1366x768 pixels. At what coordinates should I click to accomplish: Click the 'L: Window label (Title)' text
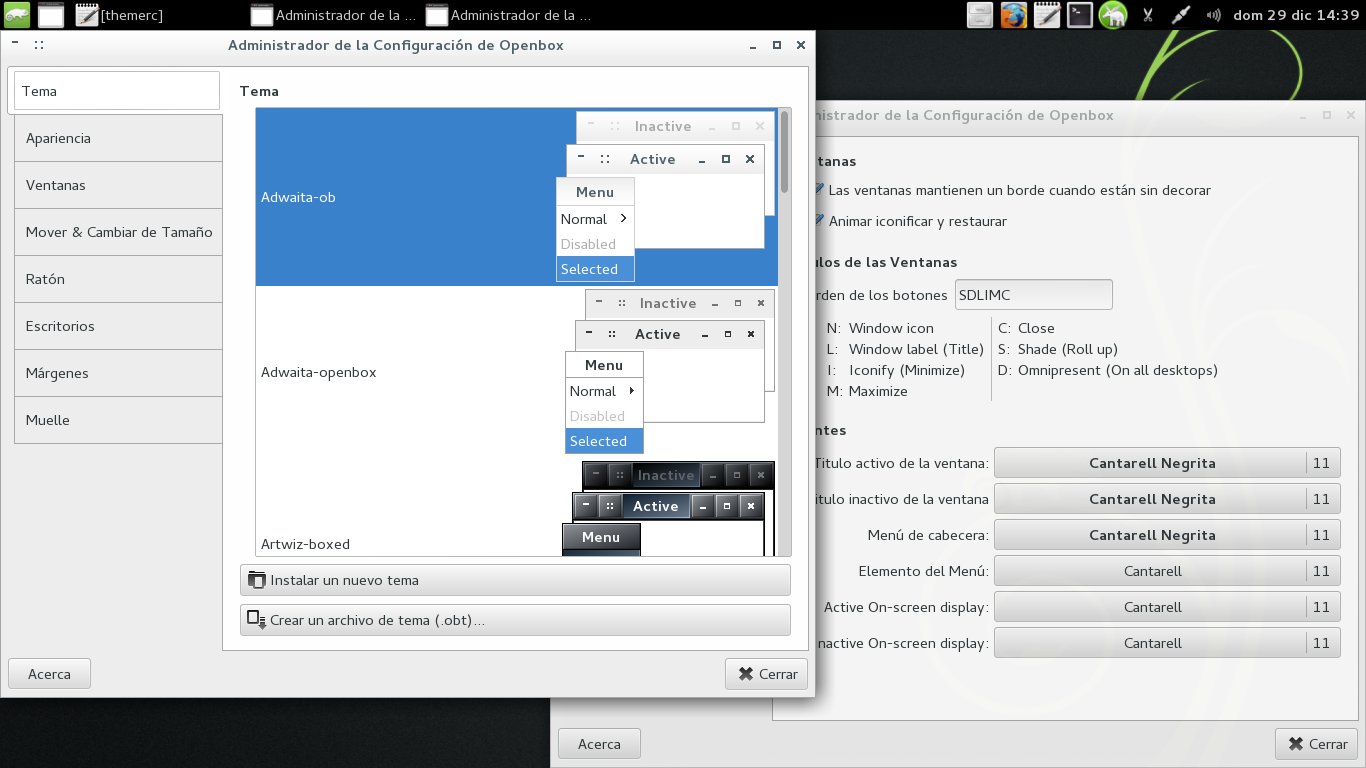[905, 349]
